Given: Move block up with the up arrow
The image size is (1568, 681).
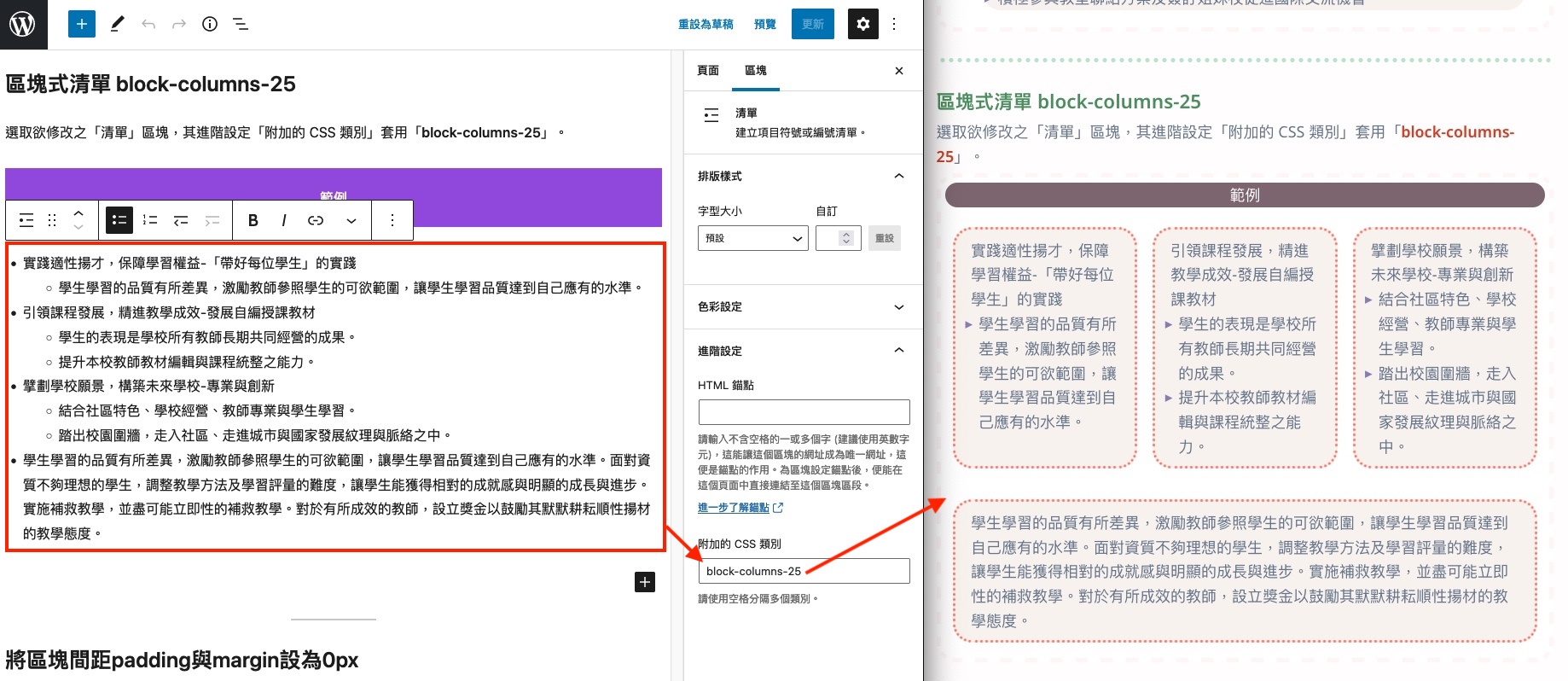Looking at the screenshot, I should tap(78, 213).
